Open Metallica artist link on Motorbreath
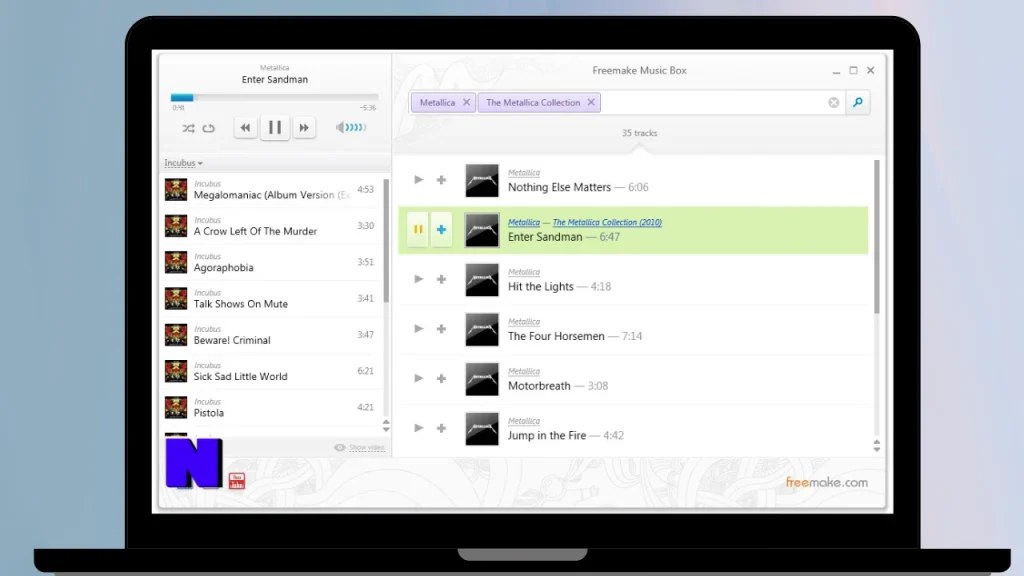This screenshot has height=576, width=1024. pos(524,371)
